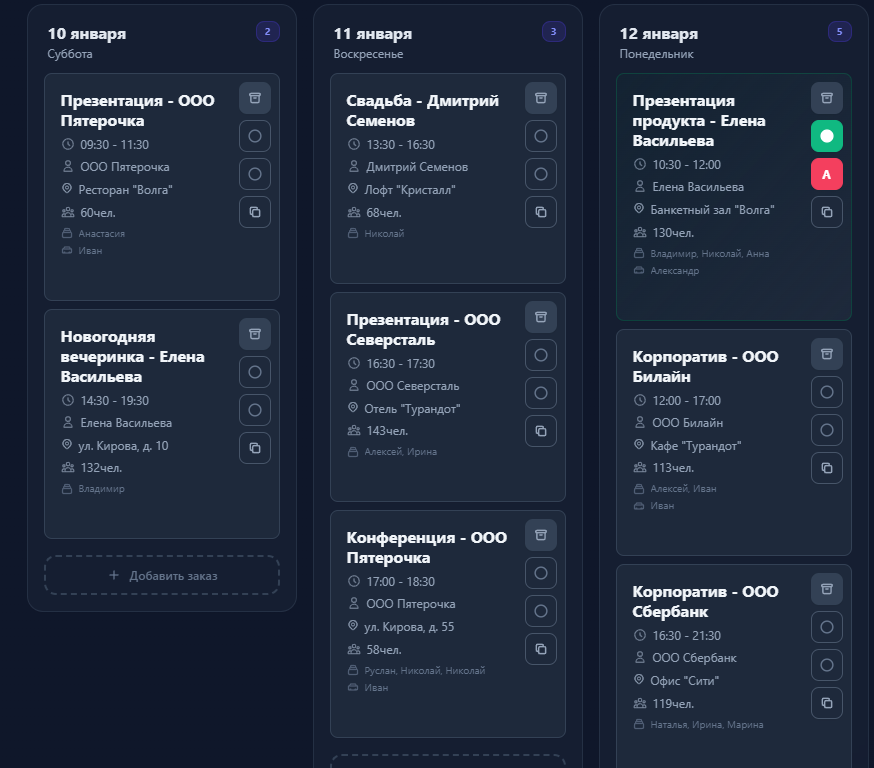Open the Корпоратив - ООО Сбербанк card title
Screen dimensions: 874x768
705,601
